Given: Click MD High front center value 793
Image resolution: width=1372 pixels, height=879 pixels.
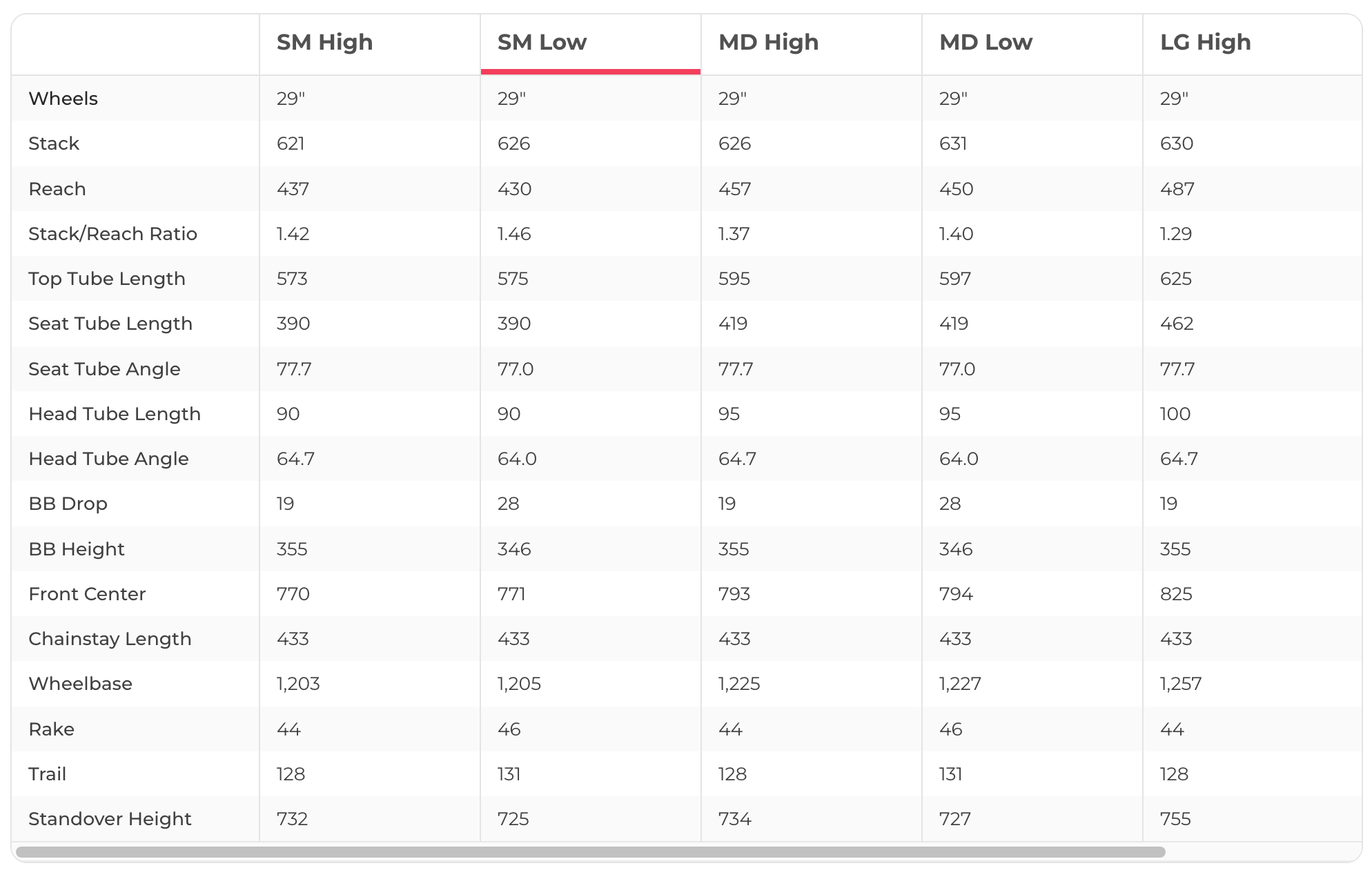Looking at the screenshot, I should (734, 594).
